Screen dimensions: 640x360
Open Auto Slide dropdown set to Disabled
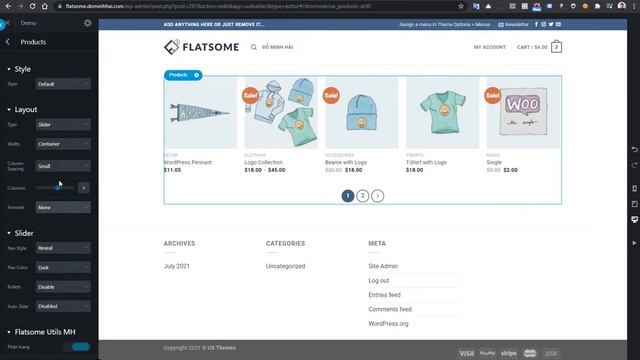coord(63,306)
